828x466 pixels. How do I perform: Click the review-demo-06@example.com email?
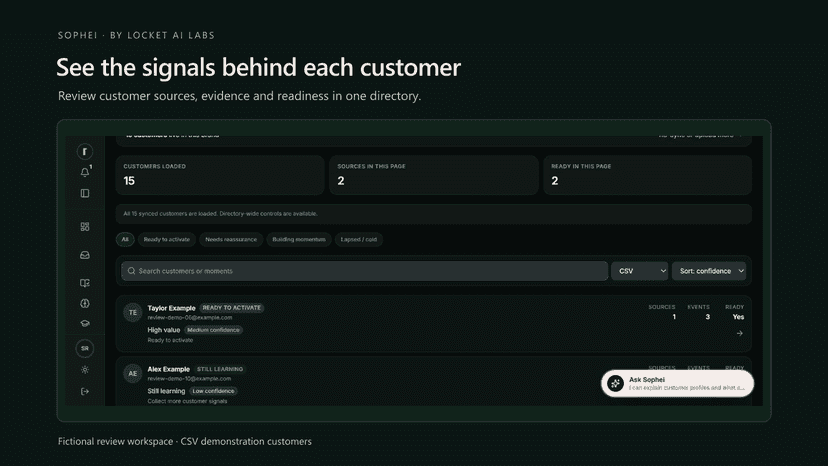pos(190,318)
